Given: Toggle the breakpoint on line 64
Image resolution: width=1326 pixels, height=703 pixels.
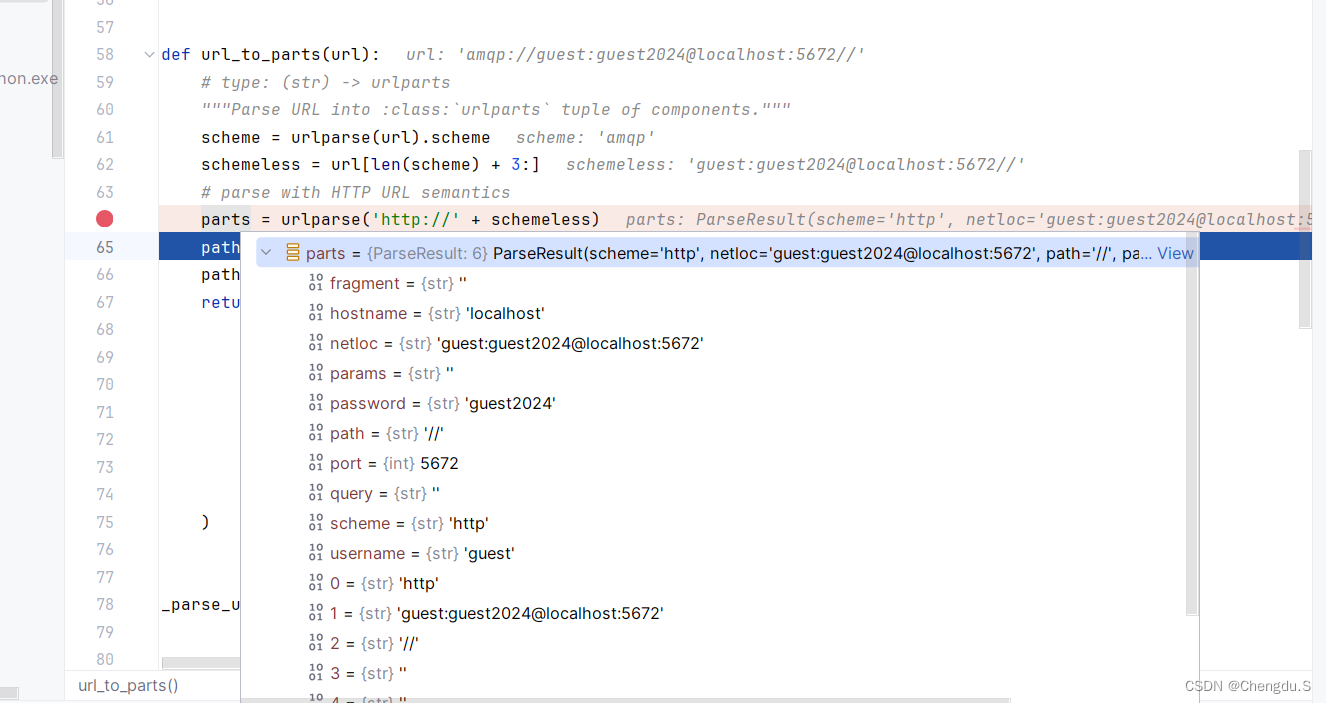Looking at the screenshot, I should (x=104, y=219).
